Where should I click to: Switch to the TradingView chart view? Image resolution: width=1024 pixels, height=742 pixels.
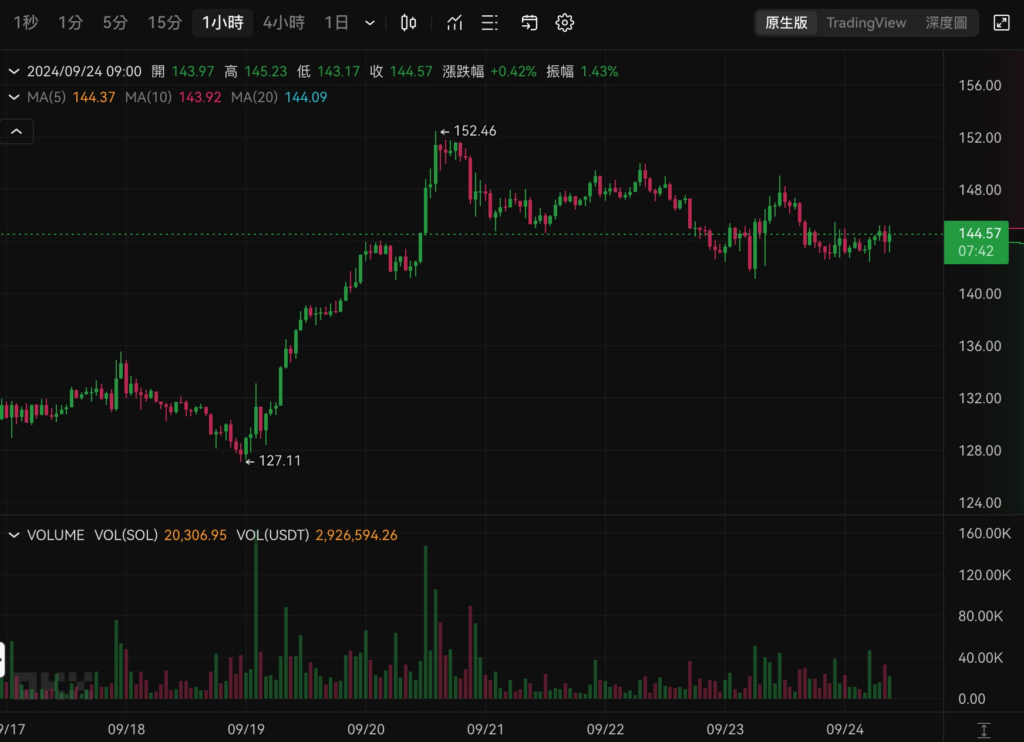(x=866, y=23)
